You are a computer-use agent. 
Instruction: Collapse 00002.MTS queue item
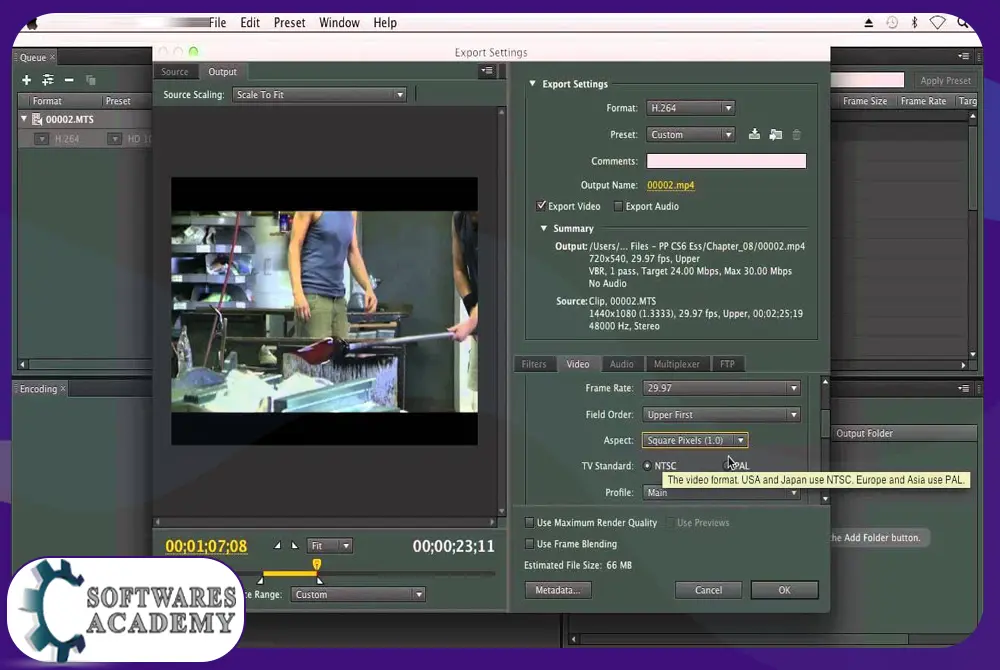(24, 119)
